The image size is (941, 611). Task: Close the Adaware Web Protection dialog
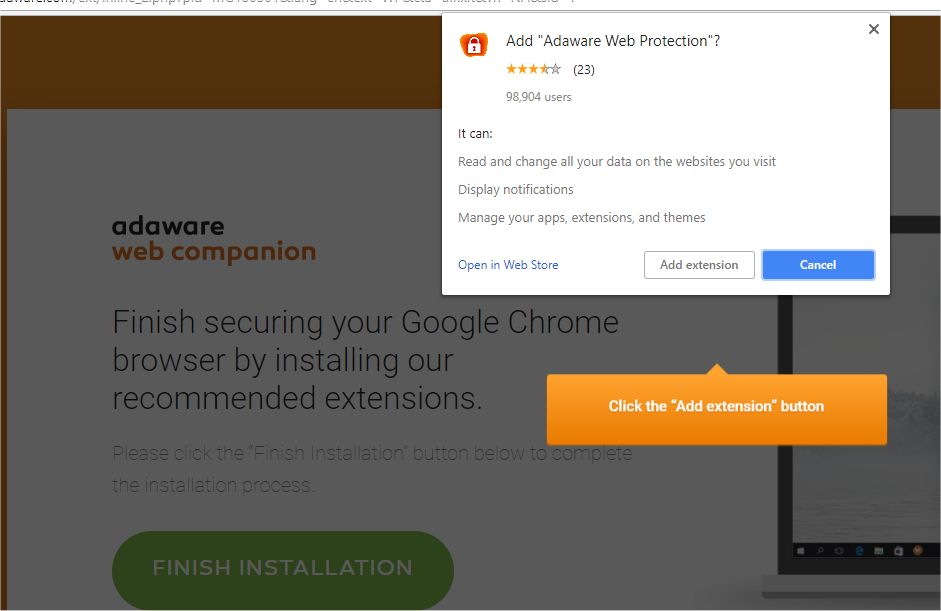click(x=873, y=29)
